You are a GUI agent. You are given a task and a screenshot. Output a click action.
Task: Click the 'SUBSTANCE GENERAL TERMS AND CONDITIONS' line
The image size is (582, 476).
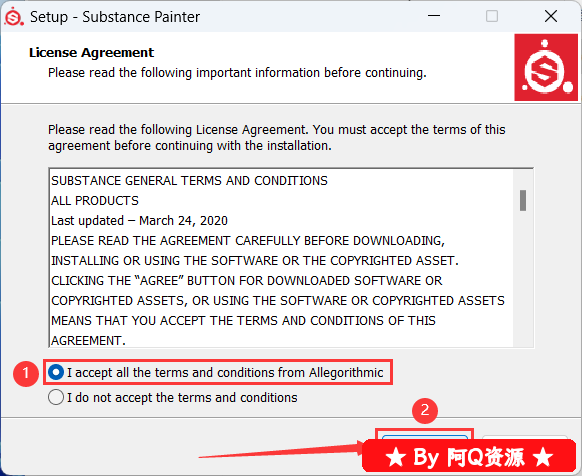(x=189, y=181)
